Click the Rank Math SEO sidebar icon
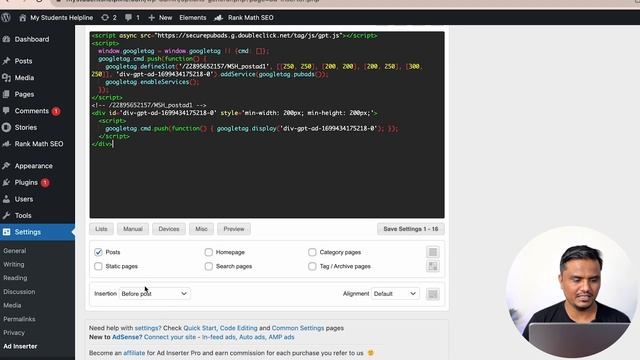The image size is (640, 360). 6,144
